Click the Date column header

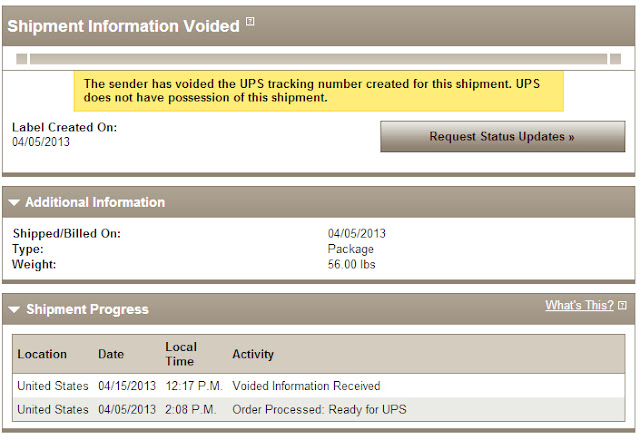point(111,354)
